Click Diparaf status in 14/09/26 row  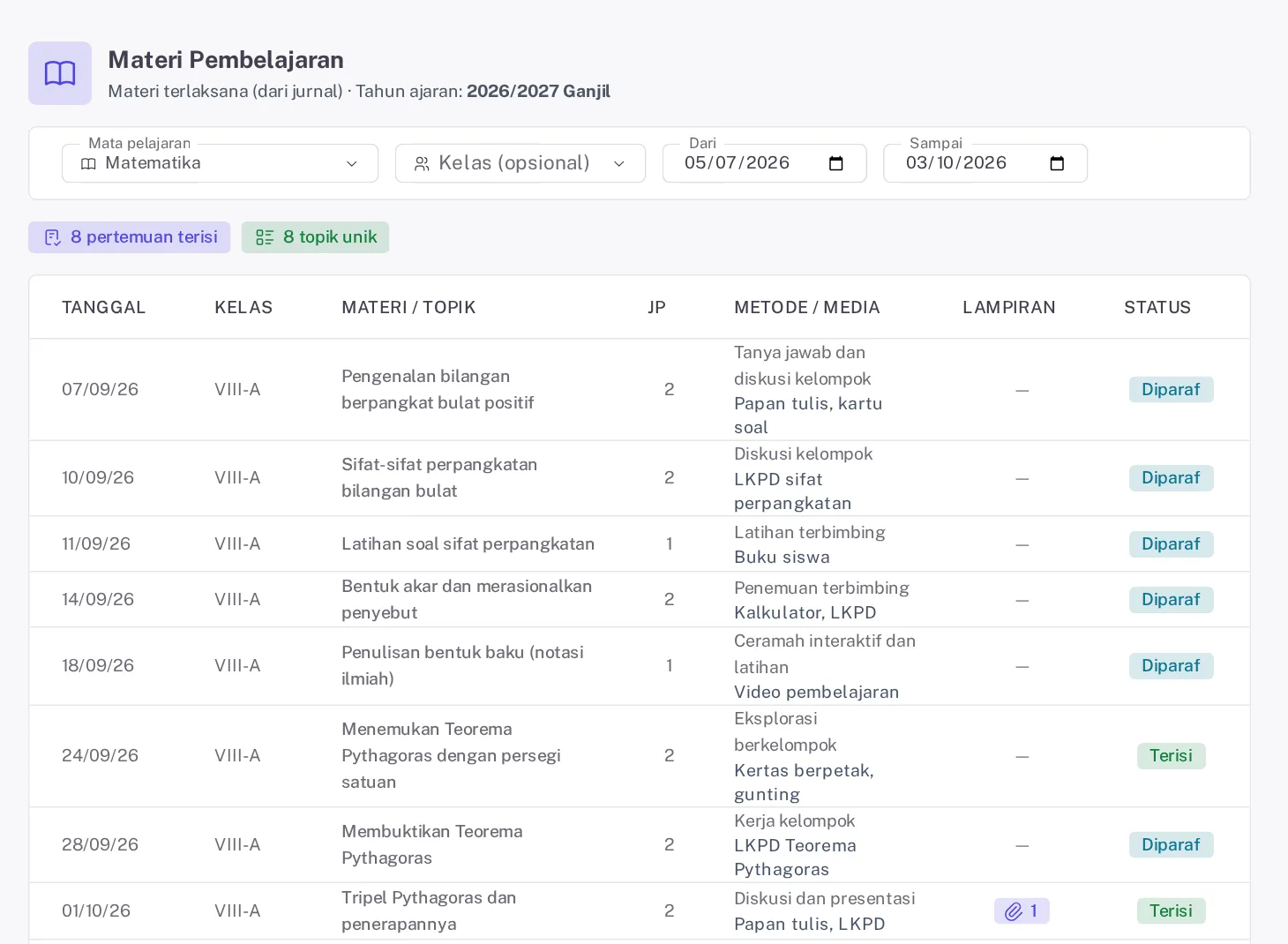click(x=1172, y=600)
